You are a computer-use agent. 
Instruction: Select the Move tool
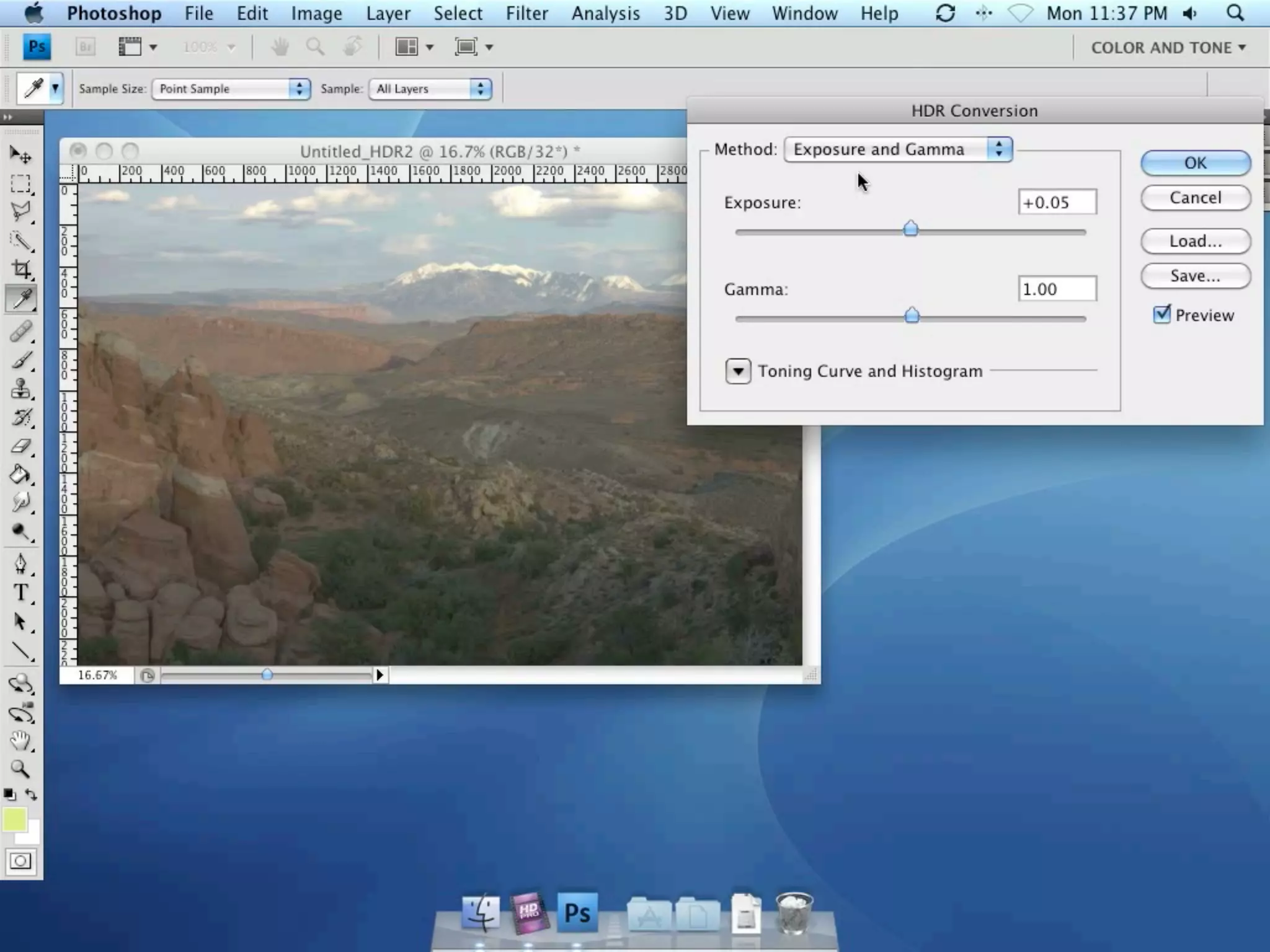(x=20, y=155)
